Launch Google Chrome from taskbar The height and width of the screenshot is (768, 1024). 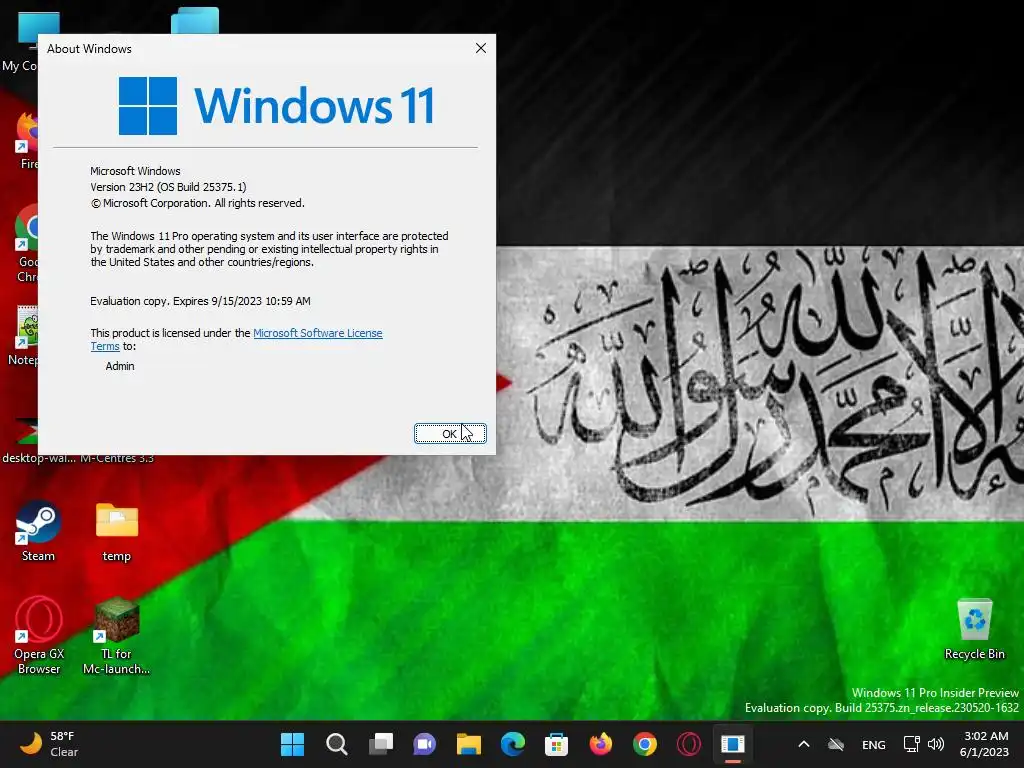645,744
